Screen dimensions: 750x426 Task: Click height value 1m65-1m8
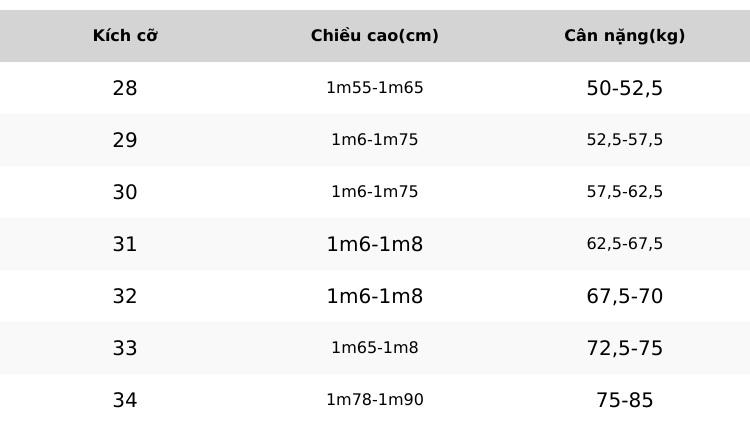click(x=375, y=348)
